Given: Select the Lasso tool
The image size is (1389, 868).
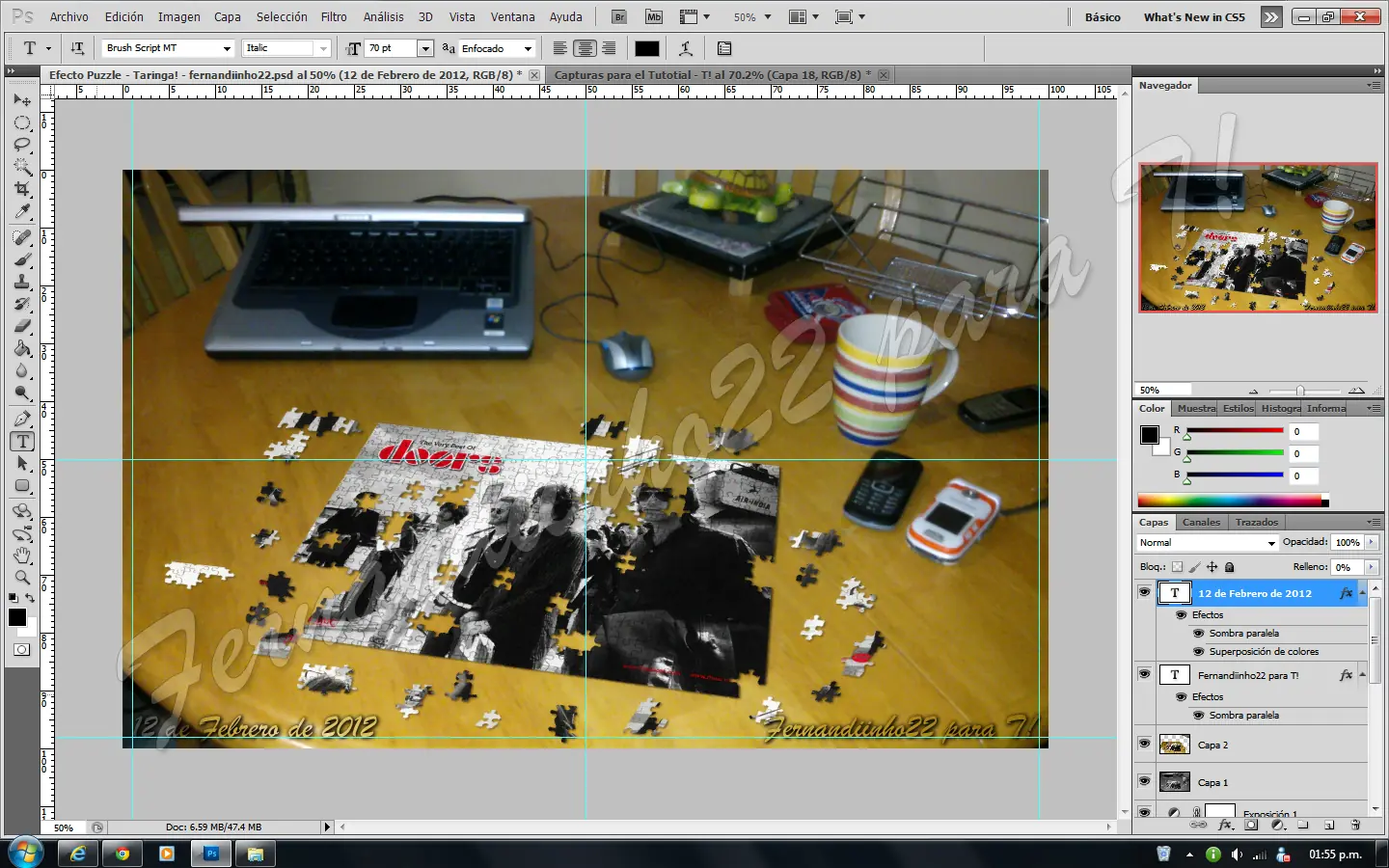Looking at the screenshot, I should point(22,145).
